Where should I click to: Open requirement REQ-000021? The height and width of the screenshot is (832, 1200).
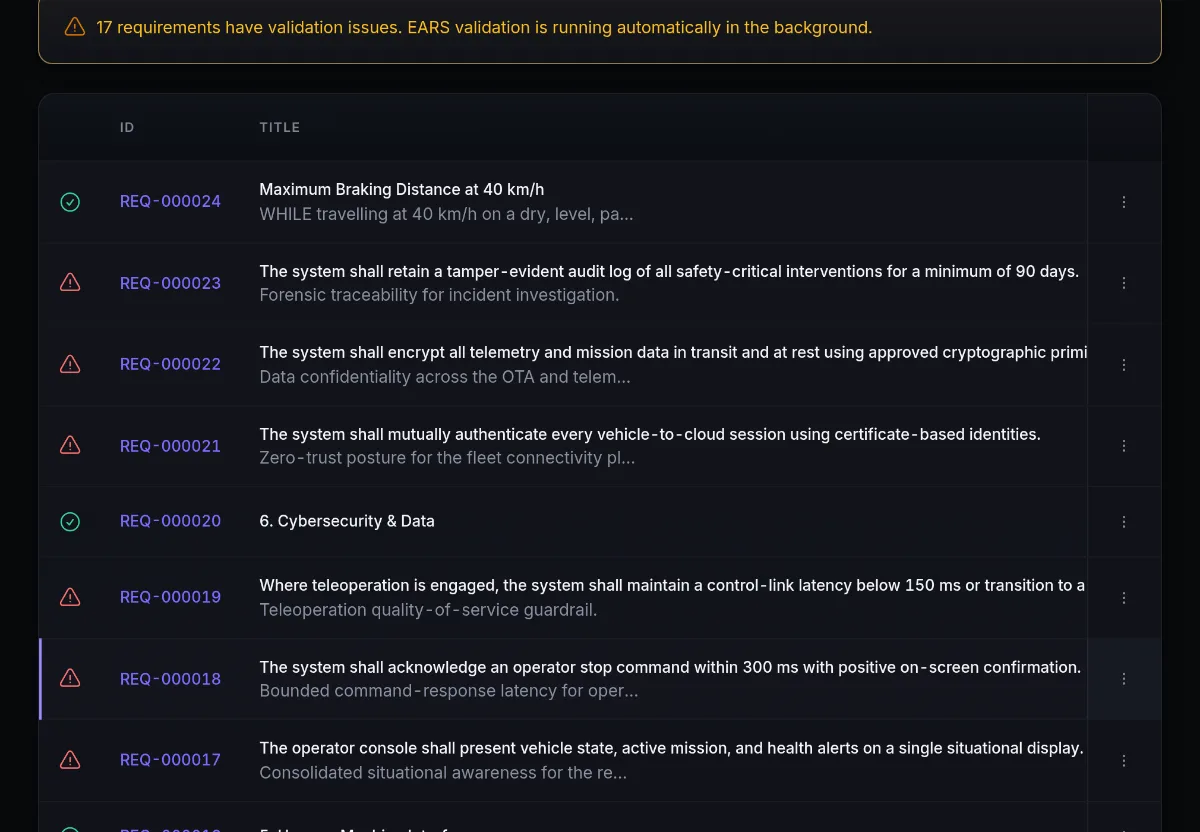170,446
